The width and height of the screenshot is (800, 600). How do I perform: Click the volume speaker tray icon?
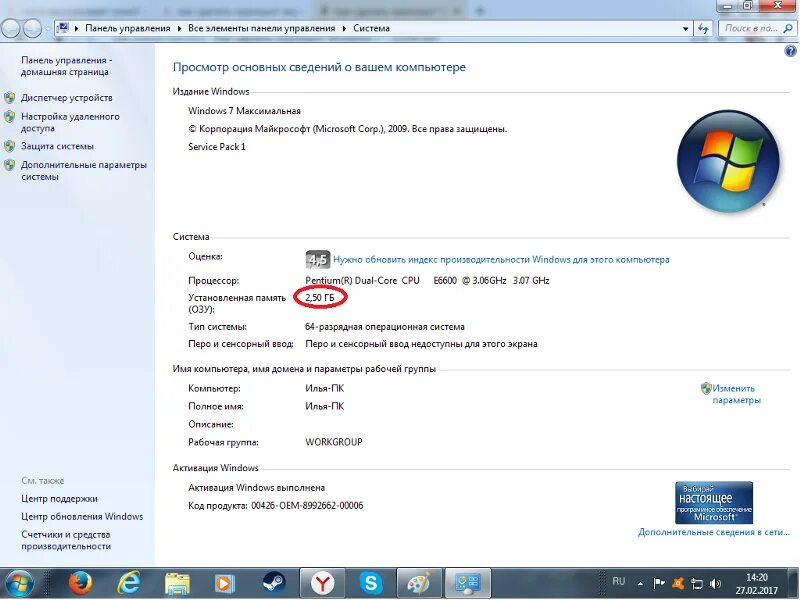715,583
